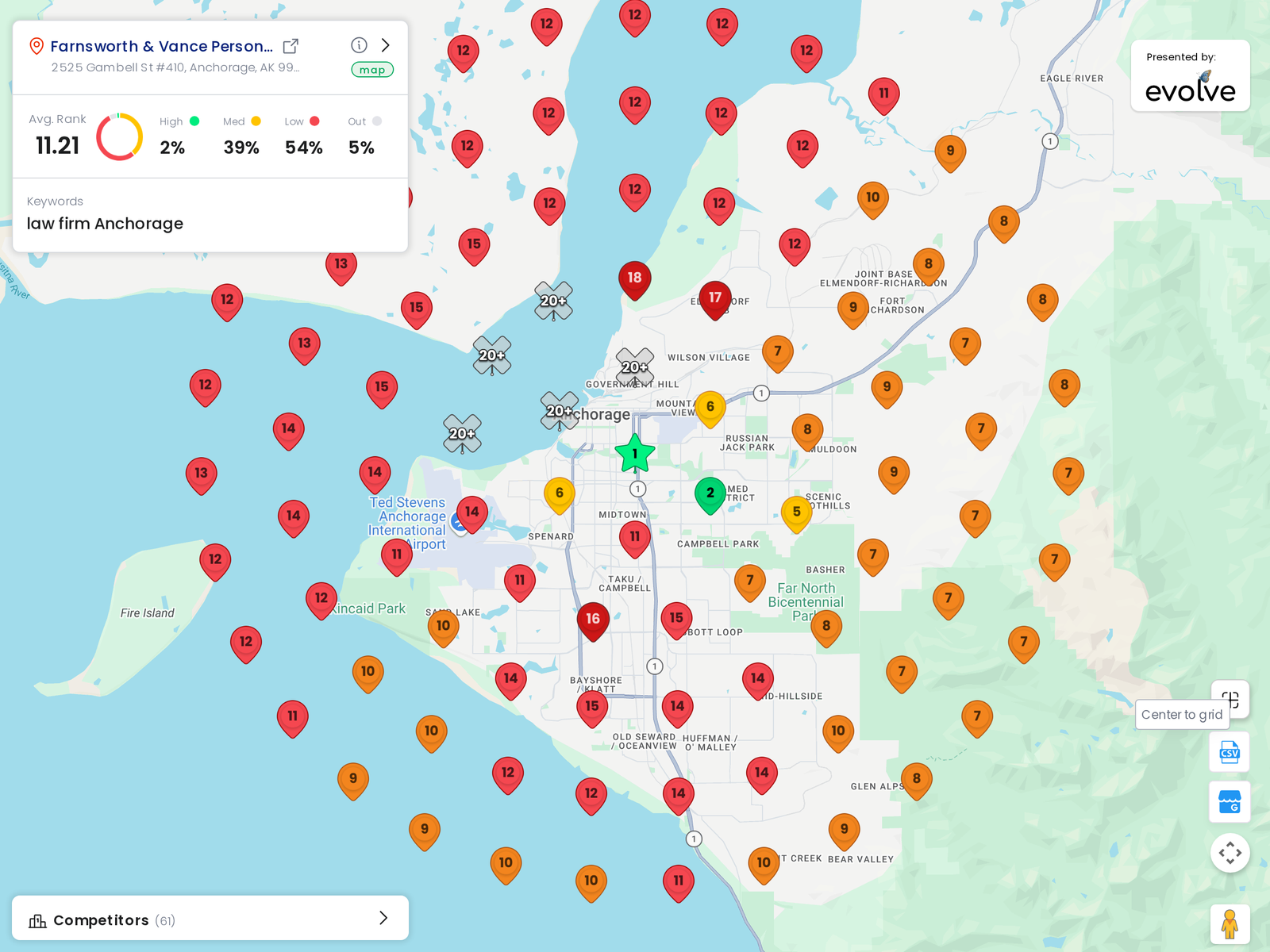
Task: Click the Ted Stevens Airport label
Action: click(x=406, y=524)
